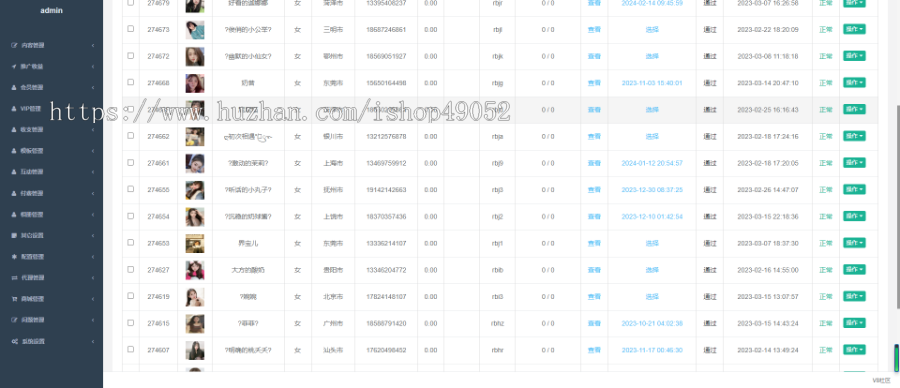Click date link 2023-11-03 15:40:01
Screen dimensions: 900x388
(651, 83)
